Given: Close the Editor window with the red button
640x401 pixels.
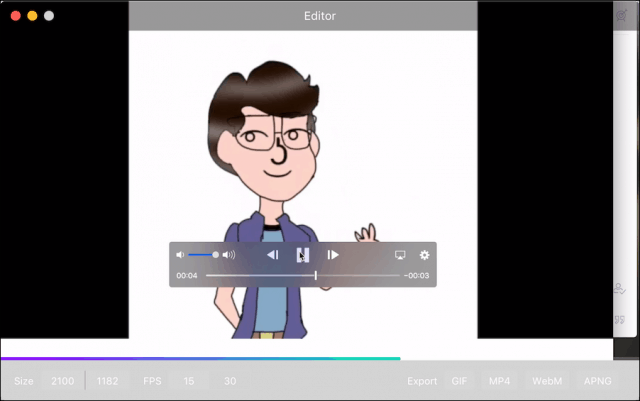Looking at the screenshot, I should 16,16.
